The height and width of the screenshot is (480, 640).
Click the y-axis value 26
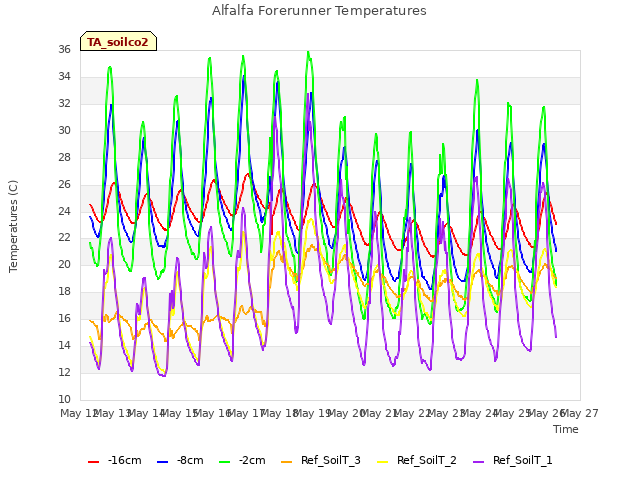pyautogui.click(x=64, y=184)
